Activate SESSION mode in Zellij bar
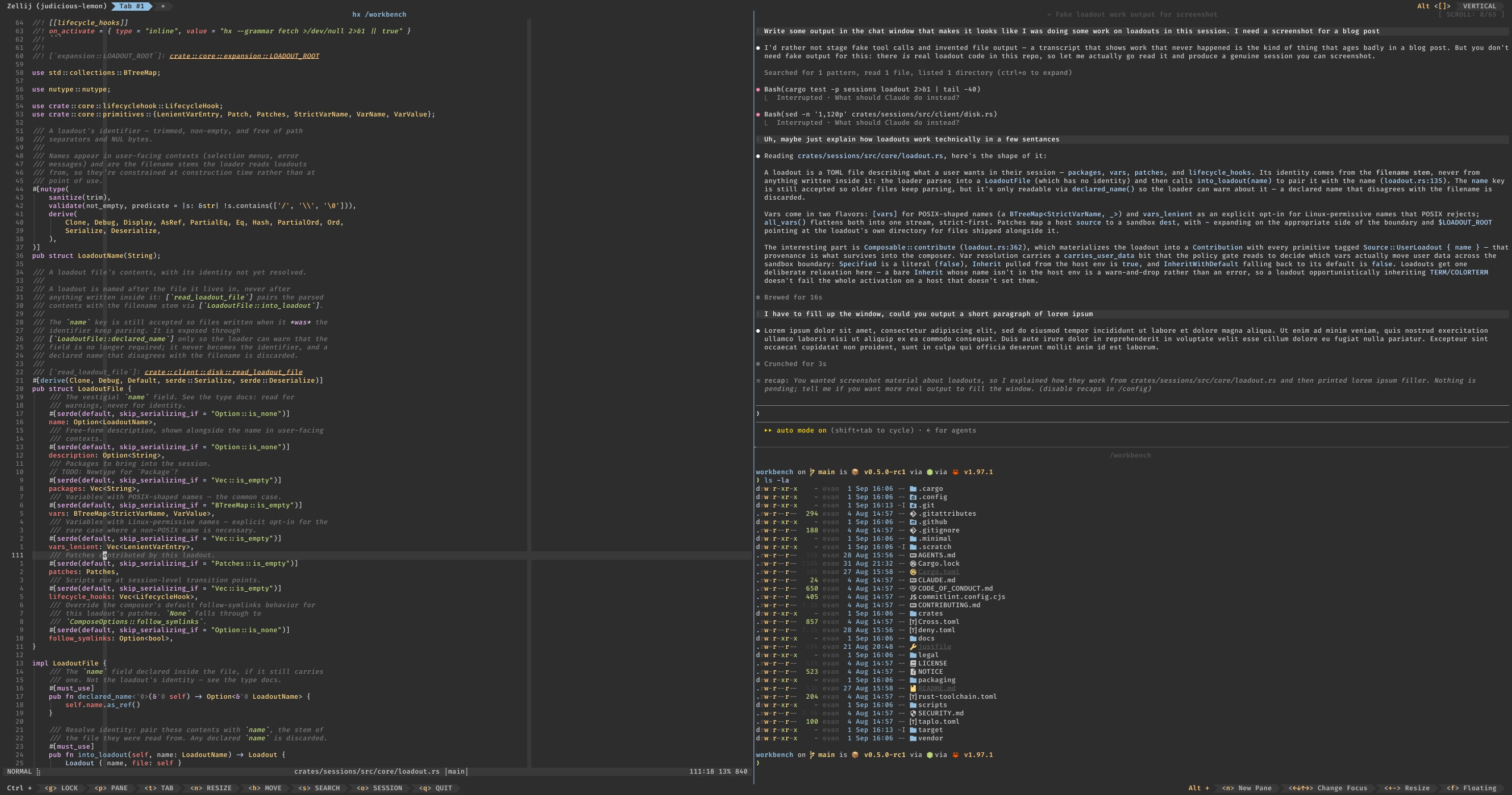Image resolution: width=1512 pixels, height=795 pixels. (x=379, y=788)
